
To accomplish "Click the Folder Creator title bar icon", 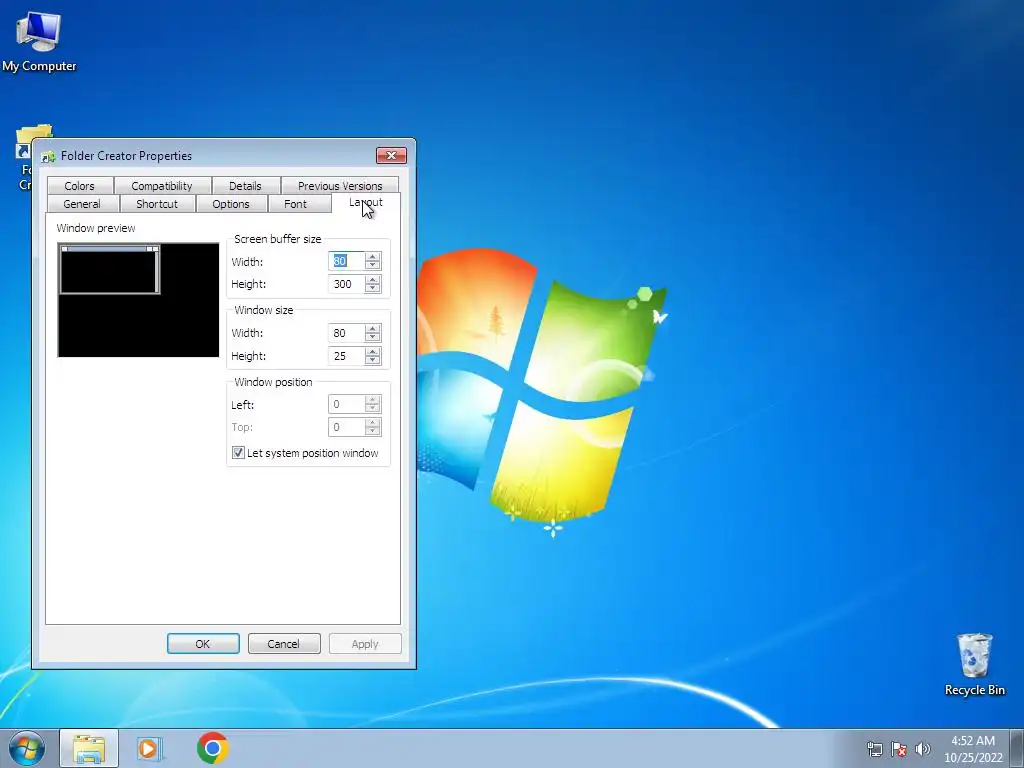I will 48,156.
